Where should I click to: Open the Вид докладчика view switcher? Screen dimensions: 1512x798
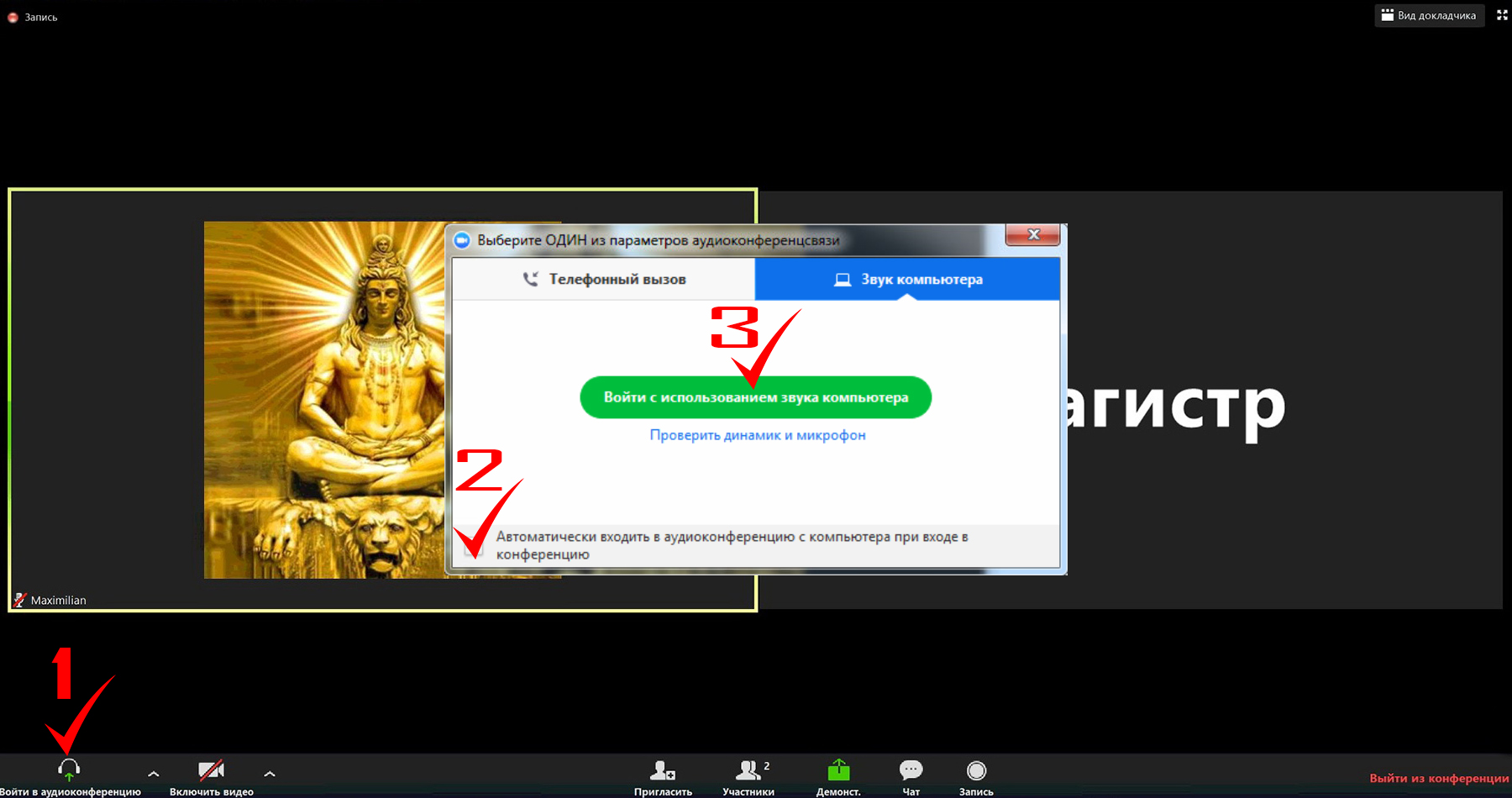[1429, 15]
